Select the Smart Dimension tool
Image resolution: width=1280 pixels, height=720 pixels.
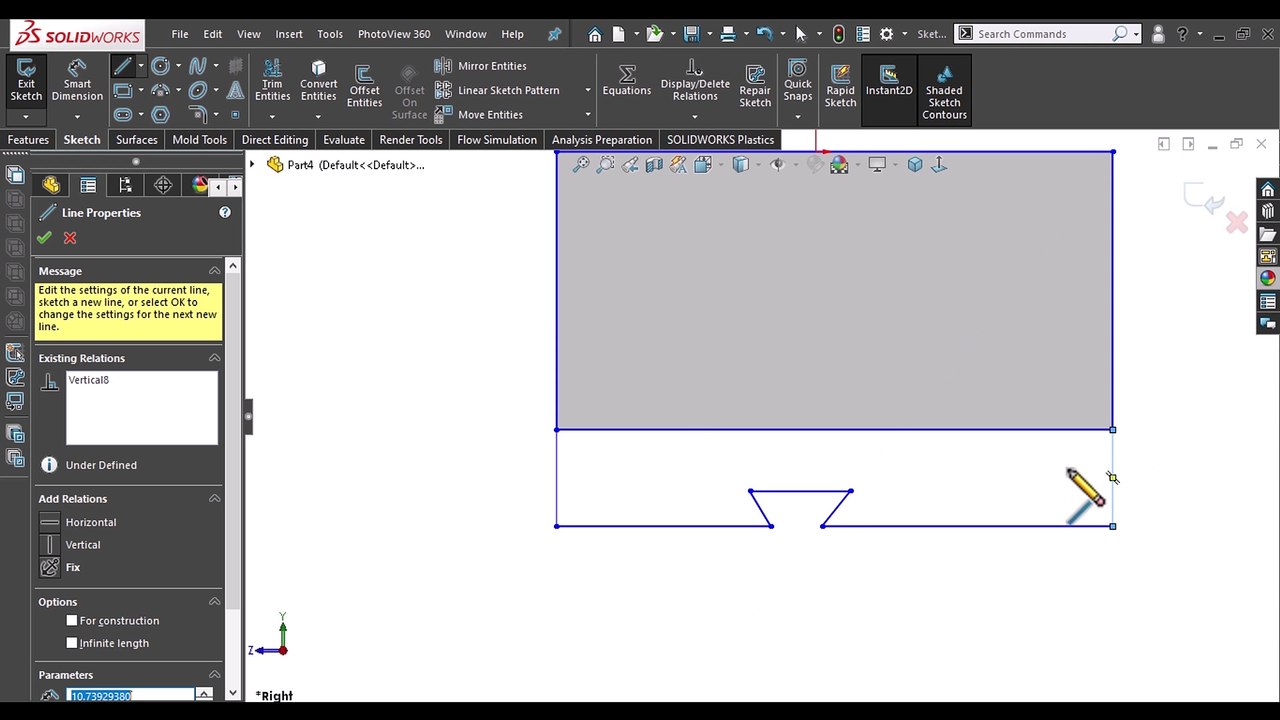point(77,80)
